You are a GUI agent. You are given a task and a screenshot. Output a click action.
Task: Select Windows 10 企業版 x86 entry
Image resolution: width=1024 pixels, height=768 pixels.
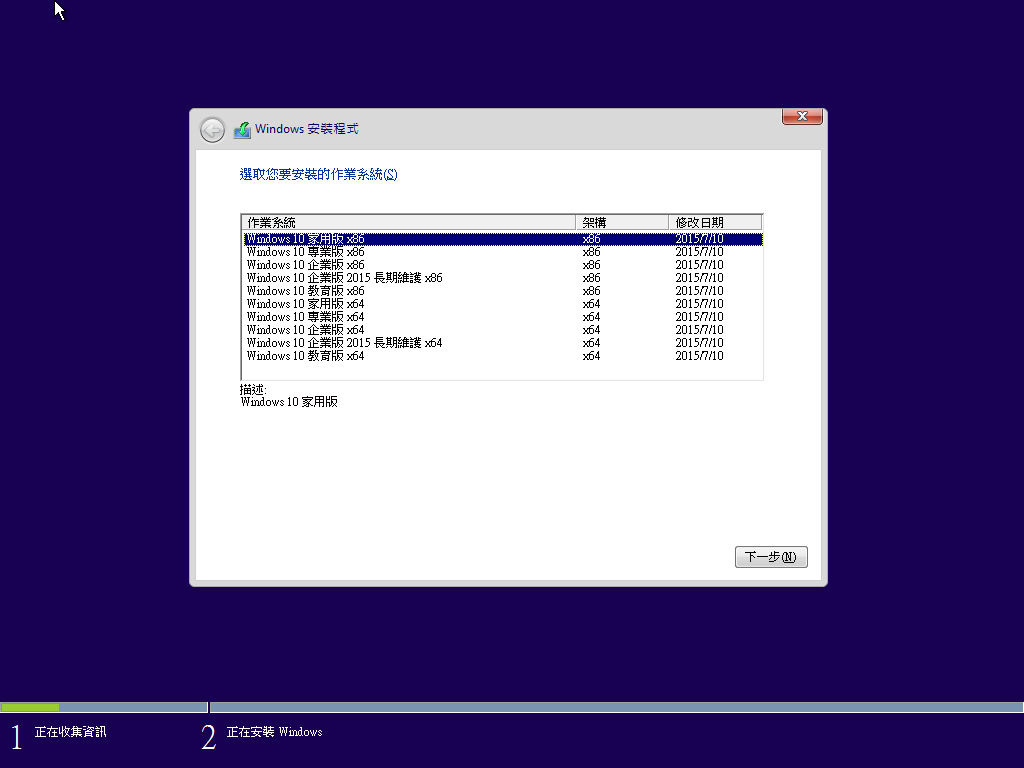point(305,265)
